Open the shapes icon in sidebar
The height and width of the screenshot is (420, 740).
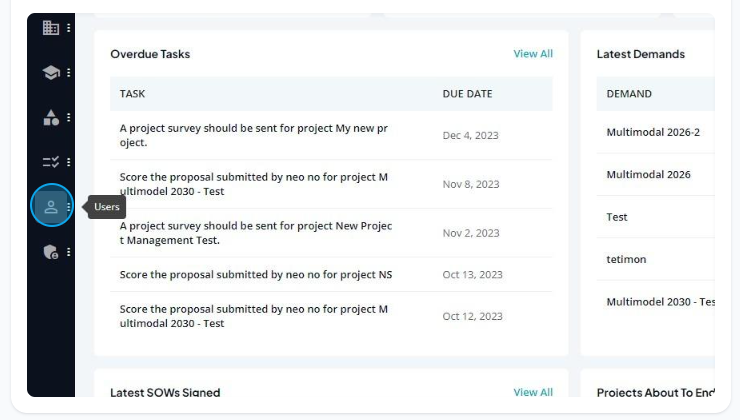coord(50,117)
